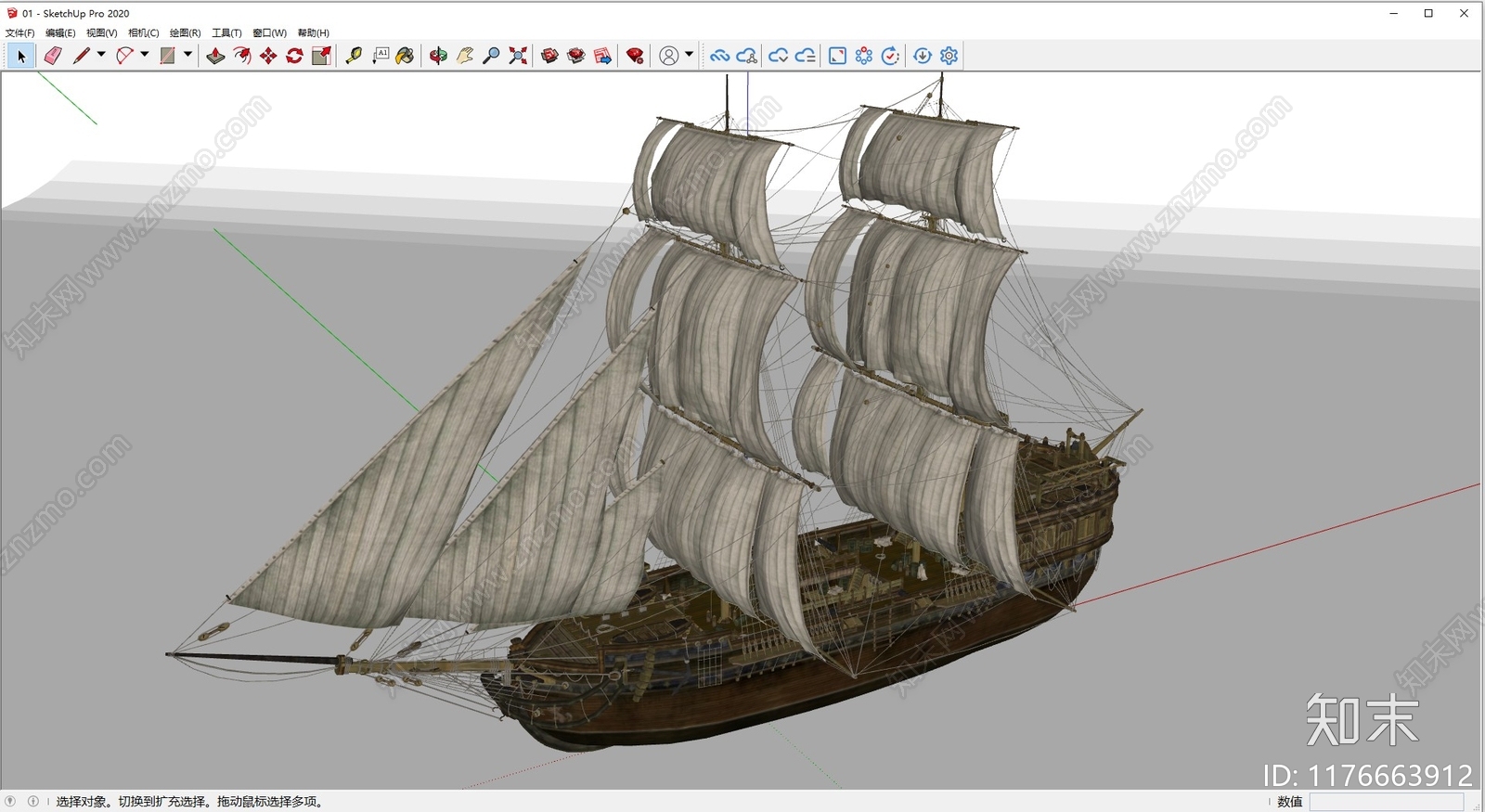This screenshot has width=1485, height=812.
Task: Select the Pan hand tool
Action: pyautogui.click(x=465, y=57)
